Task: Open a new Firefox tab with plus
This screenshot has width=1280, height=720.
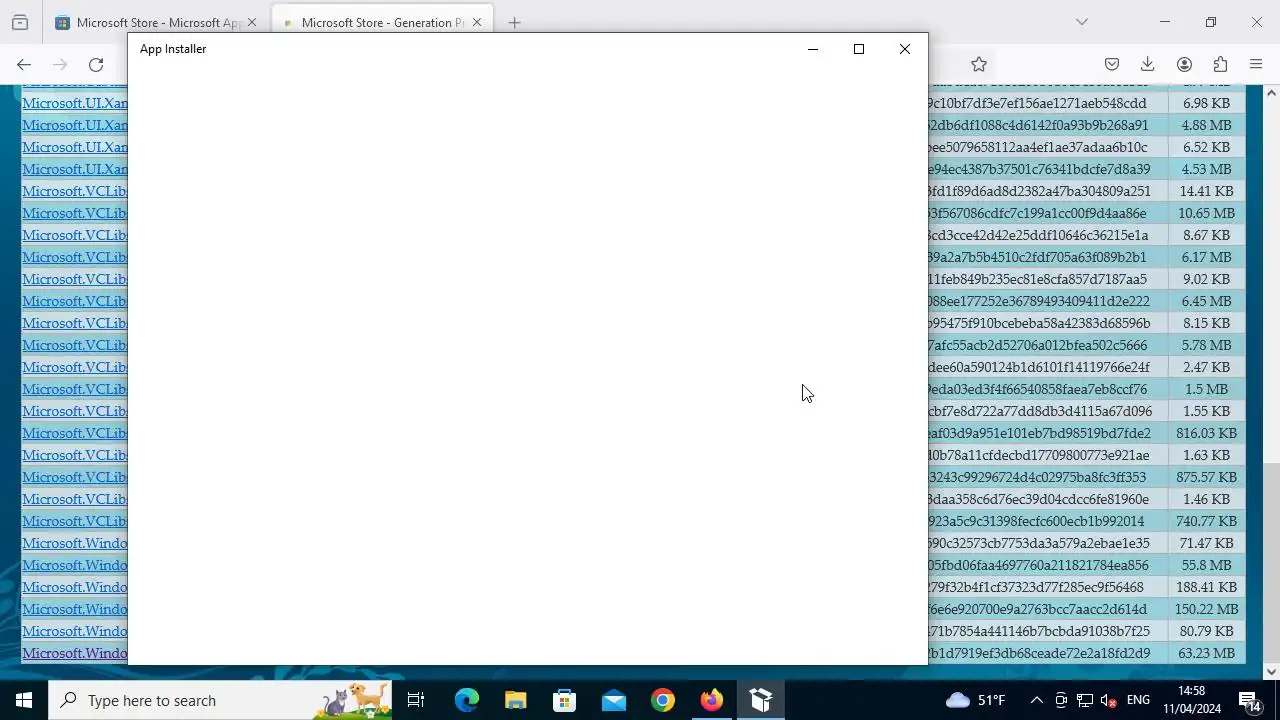Action: tap(514, 22)
